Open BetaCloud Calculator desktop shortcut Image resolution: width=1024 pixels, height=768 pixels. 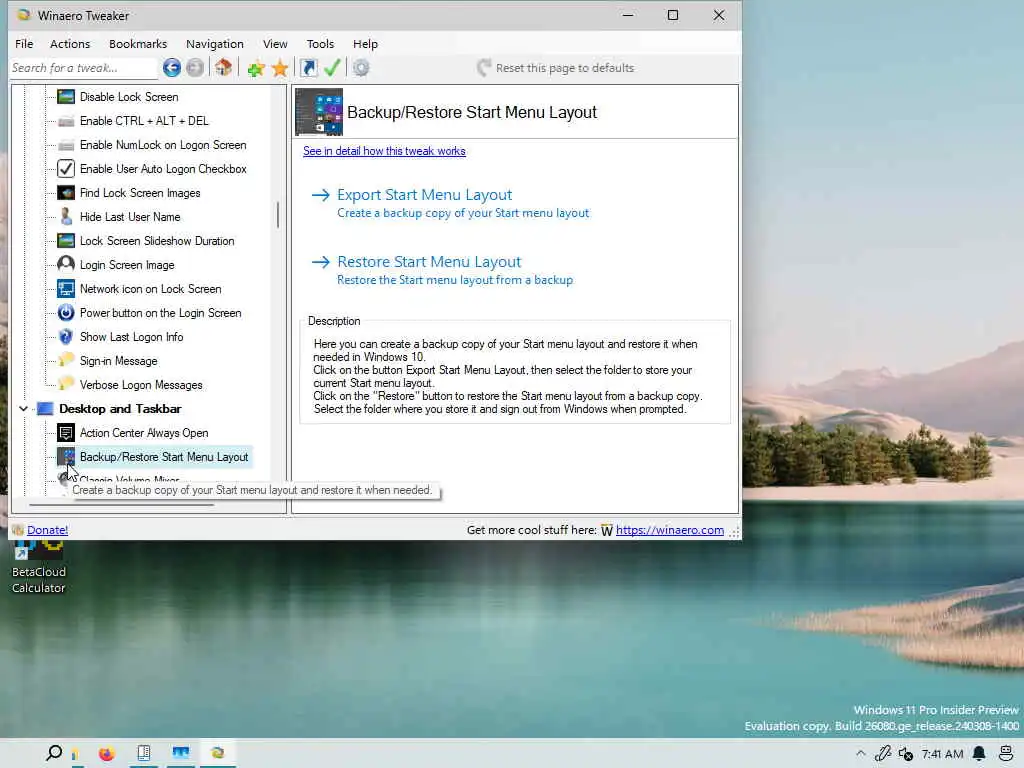(39, 567)
